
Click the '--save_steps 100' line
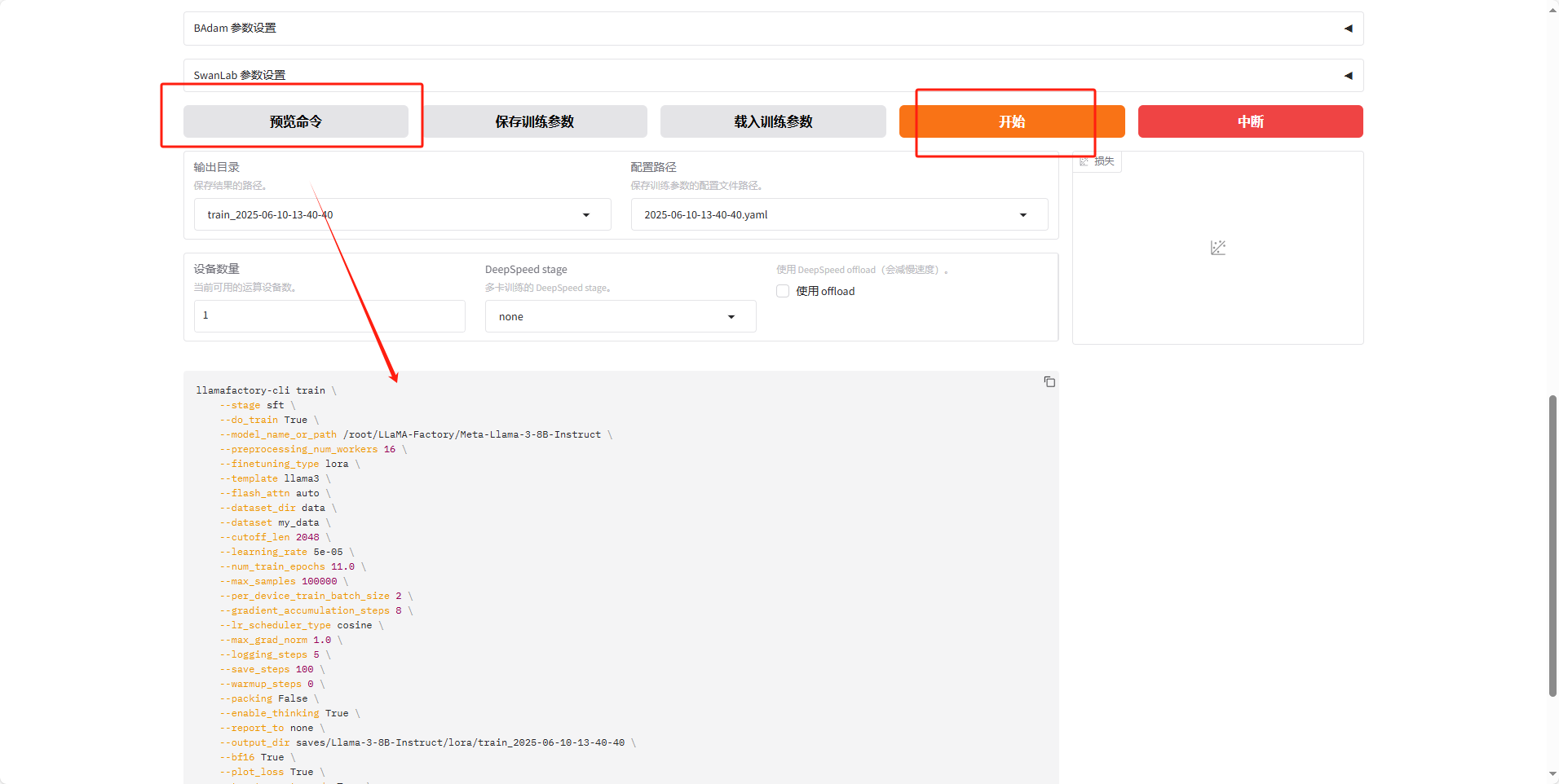(x=272, y=669)
